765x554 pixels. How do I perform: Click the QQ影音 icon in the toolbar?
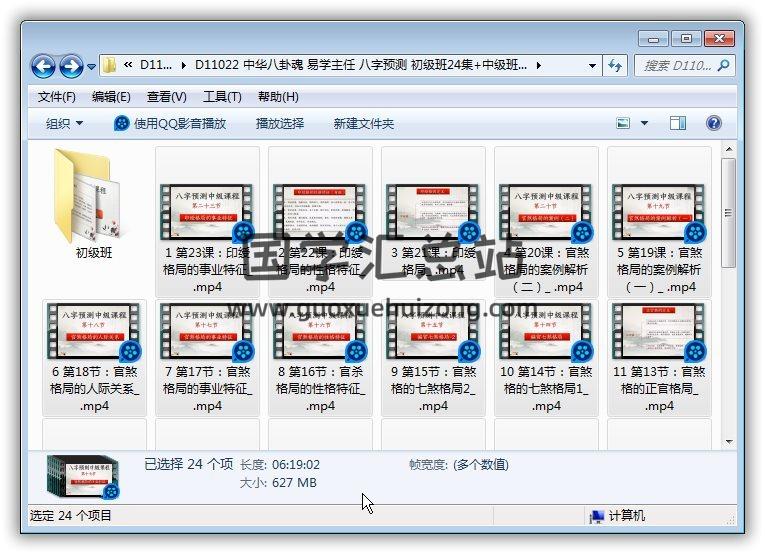tap(121, 123)
